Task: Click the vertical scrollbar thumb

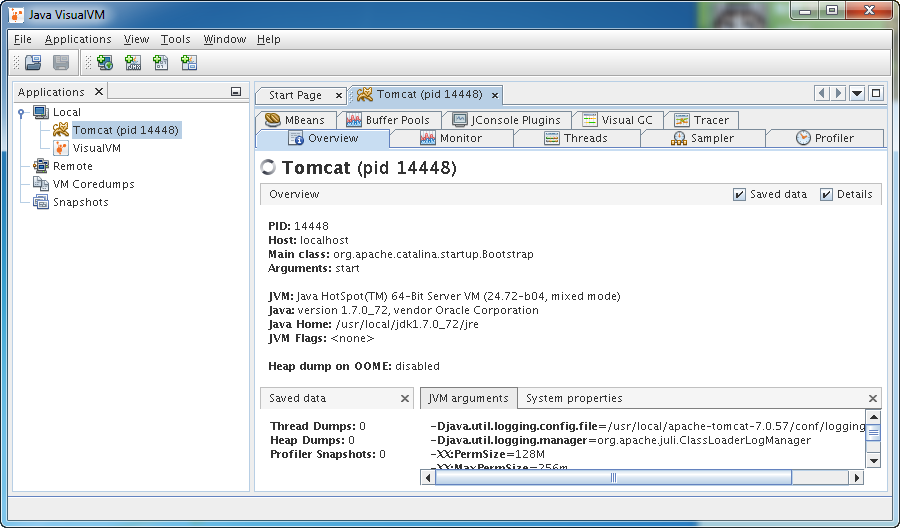Action: [x=874, y=433]
